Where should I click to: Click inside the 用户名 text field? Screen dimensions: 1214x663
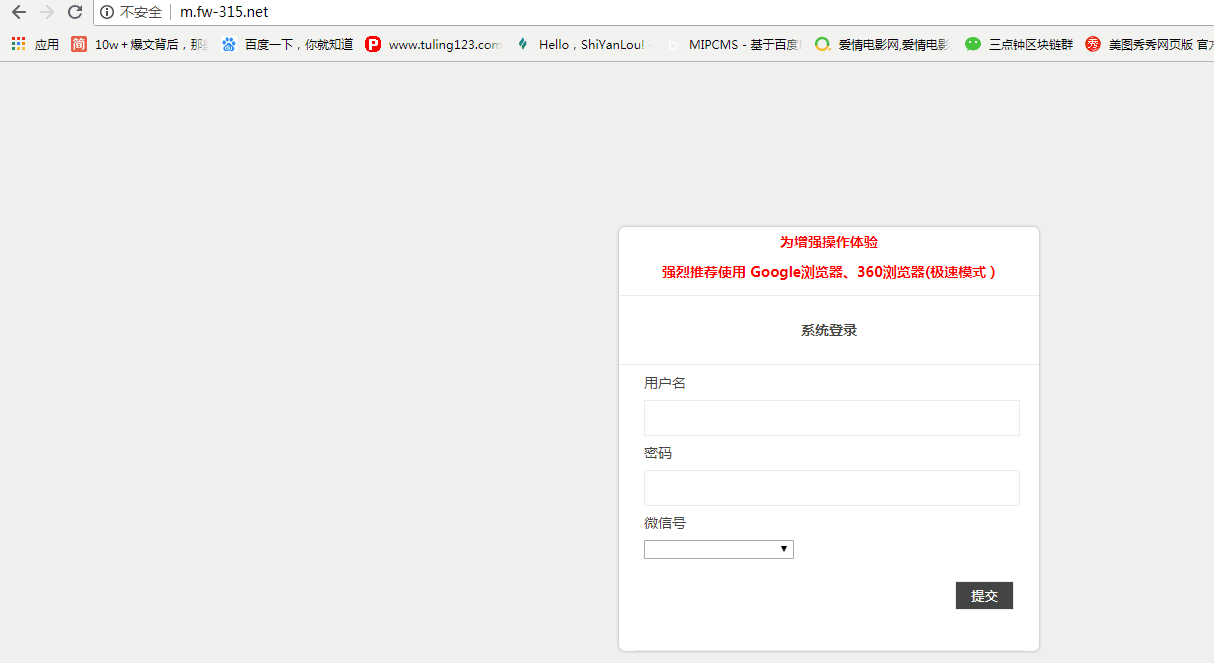pos(830,417)
